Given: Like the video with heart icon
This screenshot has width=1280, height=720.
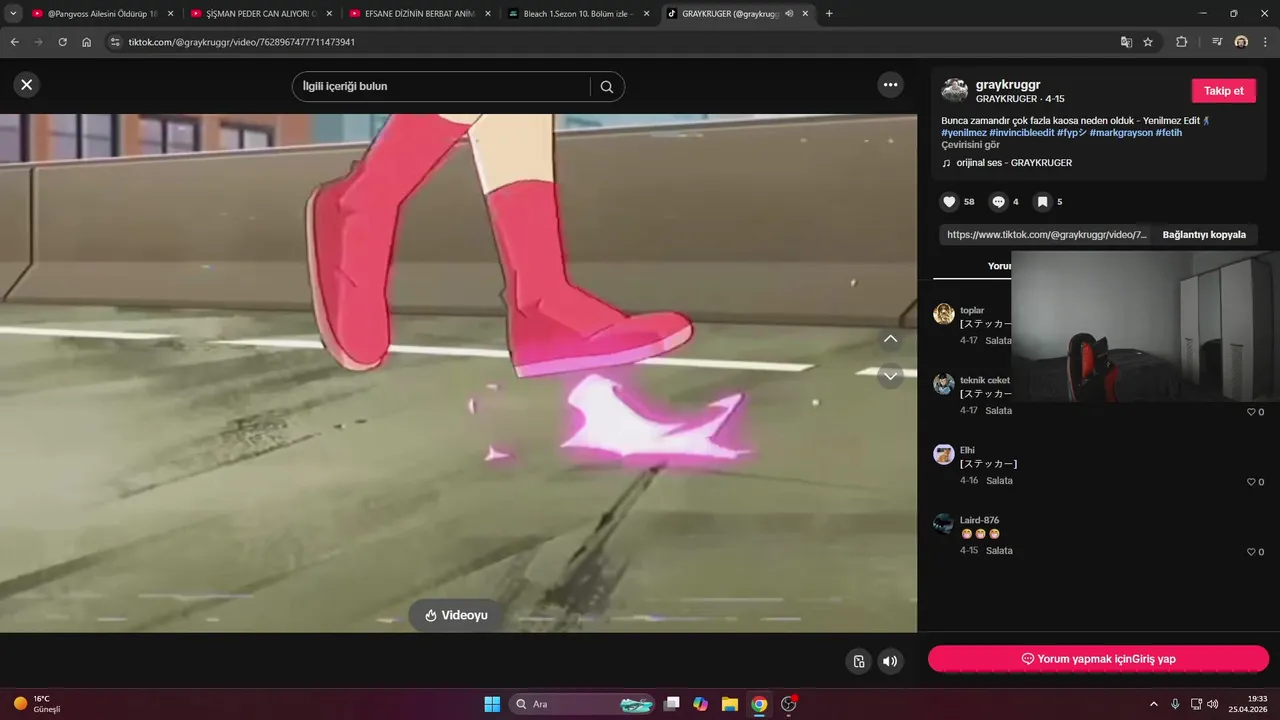Looking at the screenshot, I should pos(949,202).
